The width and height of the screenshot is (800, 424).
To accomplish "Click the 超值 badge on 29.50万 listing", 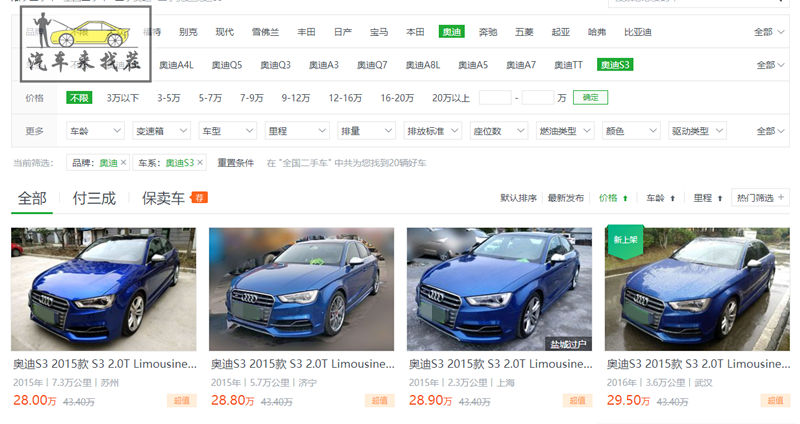I will click(775, 401).
